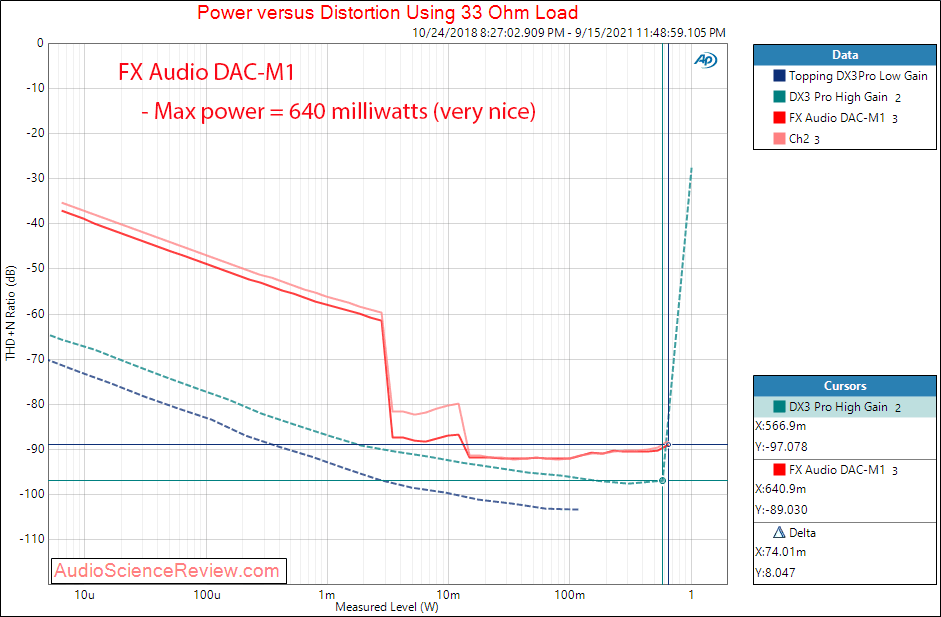
Task: Click the Y:-89.030 cursor value
Action: coord(781,510)
